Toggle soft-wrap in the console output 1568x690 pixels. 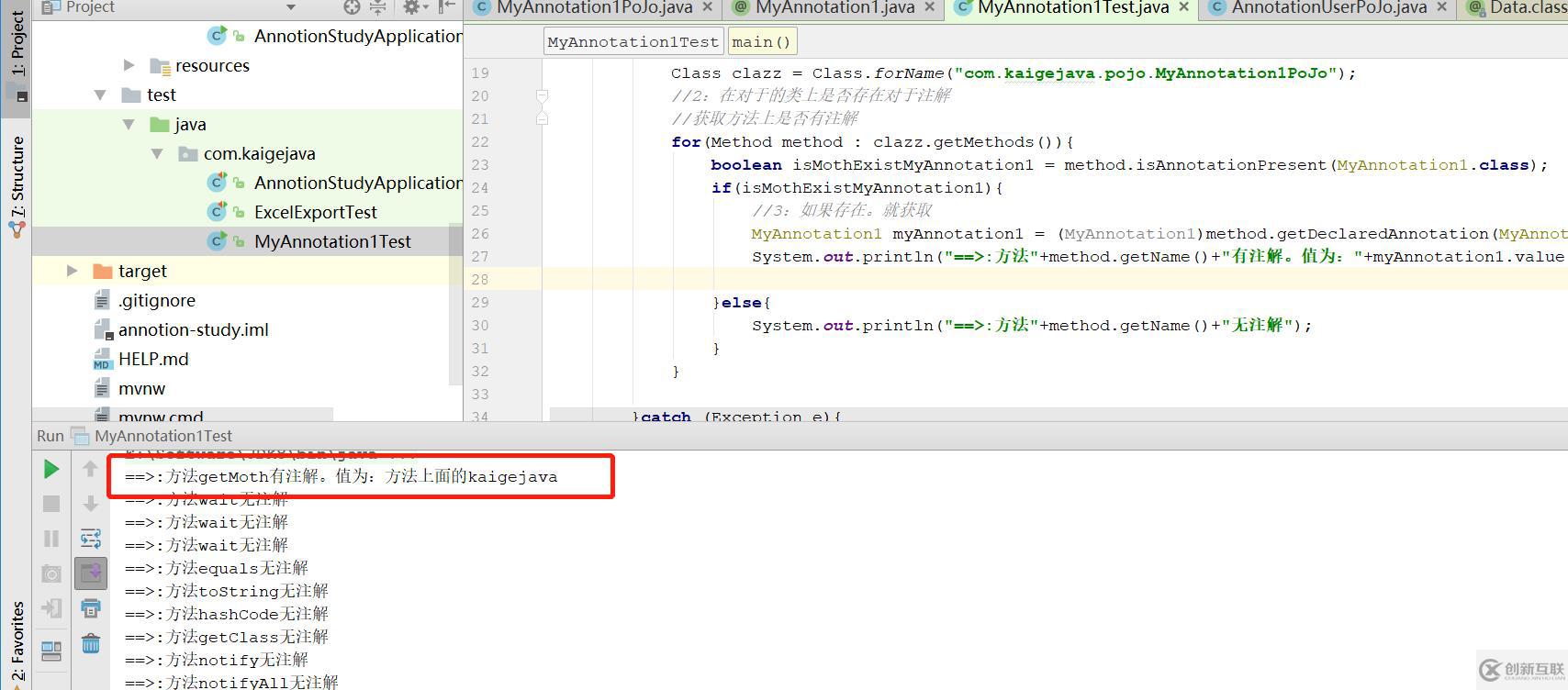91,538
